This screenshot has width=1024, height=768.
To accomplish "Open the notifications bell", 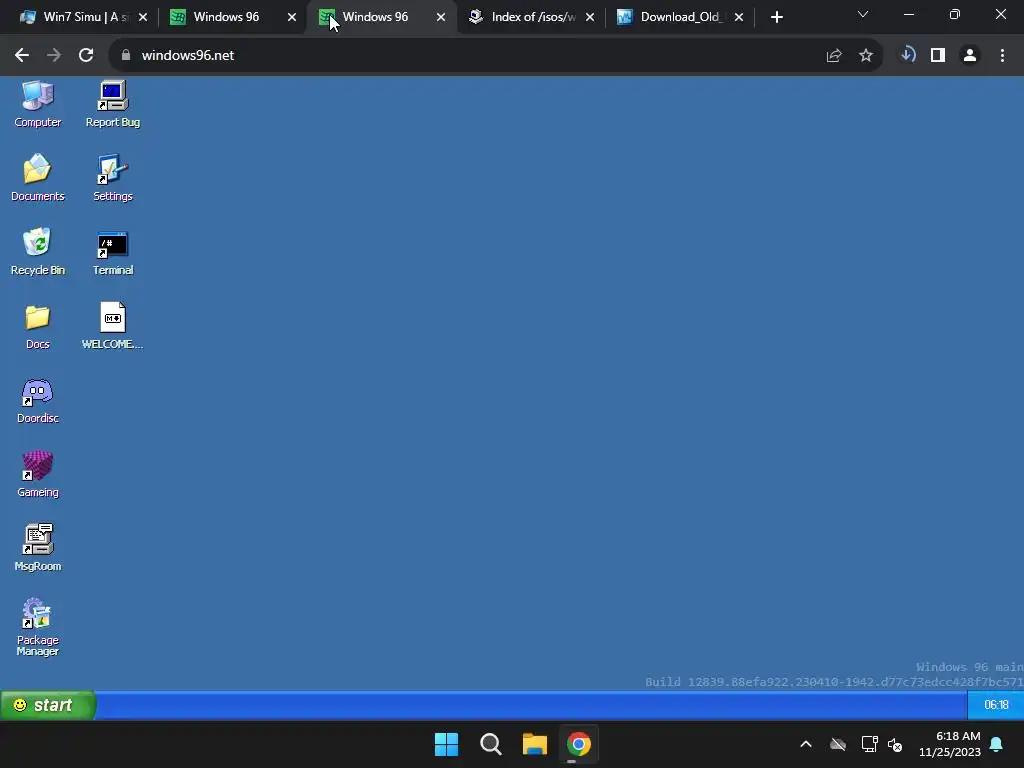I will 997,744.
